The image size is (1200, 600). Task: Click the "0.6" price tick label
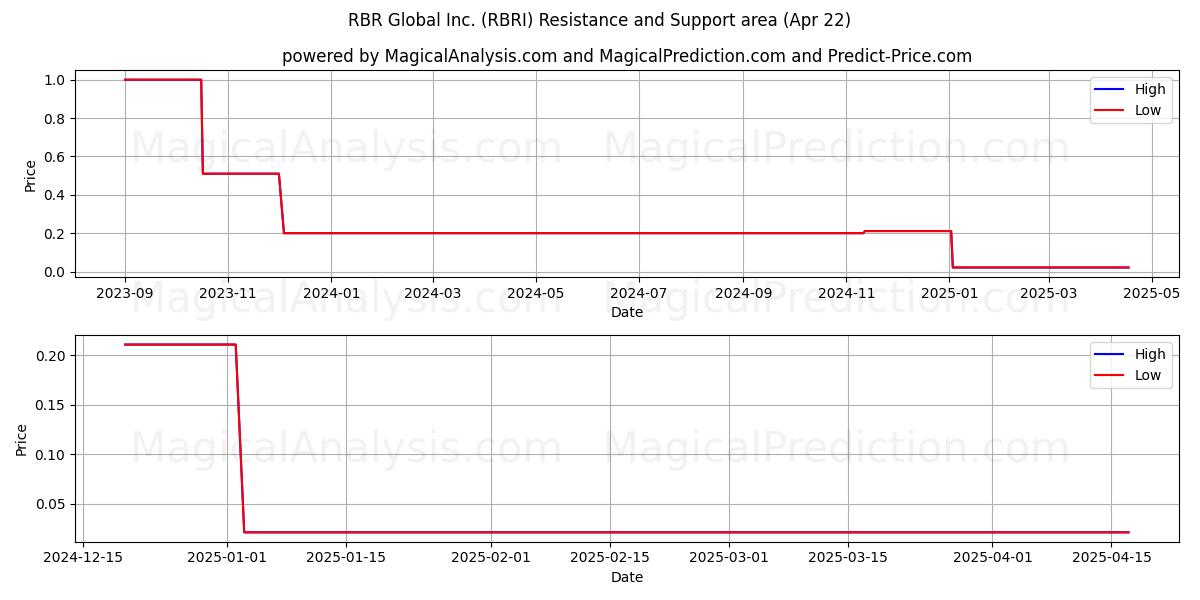[55, 157]
